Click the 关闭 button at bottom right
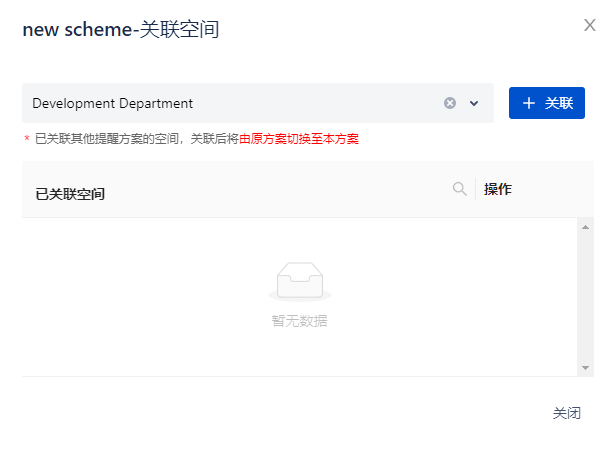This screenshot has width=616, height=450. pyautogui.click(x=566, y=413)
